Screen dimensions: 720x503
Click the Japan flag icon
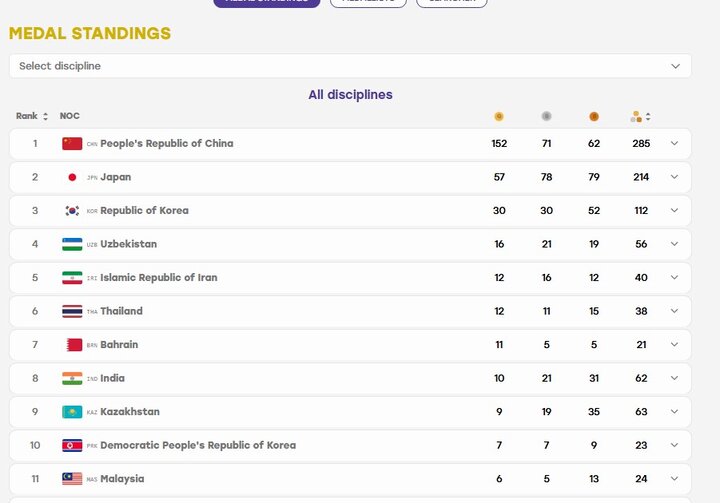coord(72,177)
